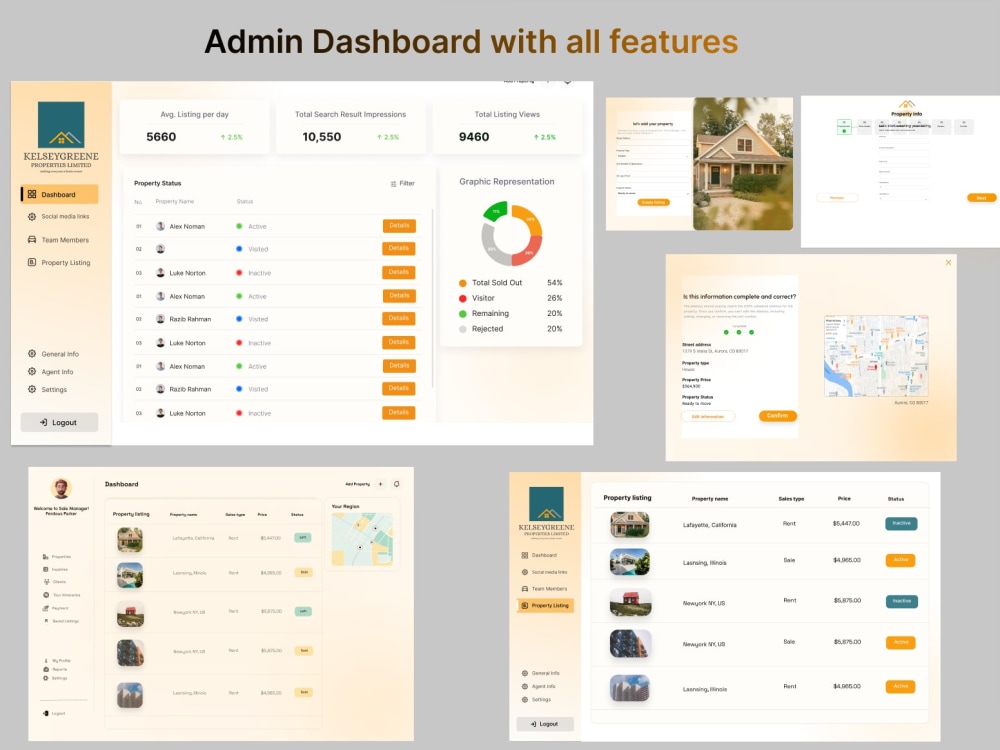Click Create listing button in add-property form
The image size is (1000, 750).
653,202
